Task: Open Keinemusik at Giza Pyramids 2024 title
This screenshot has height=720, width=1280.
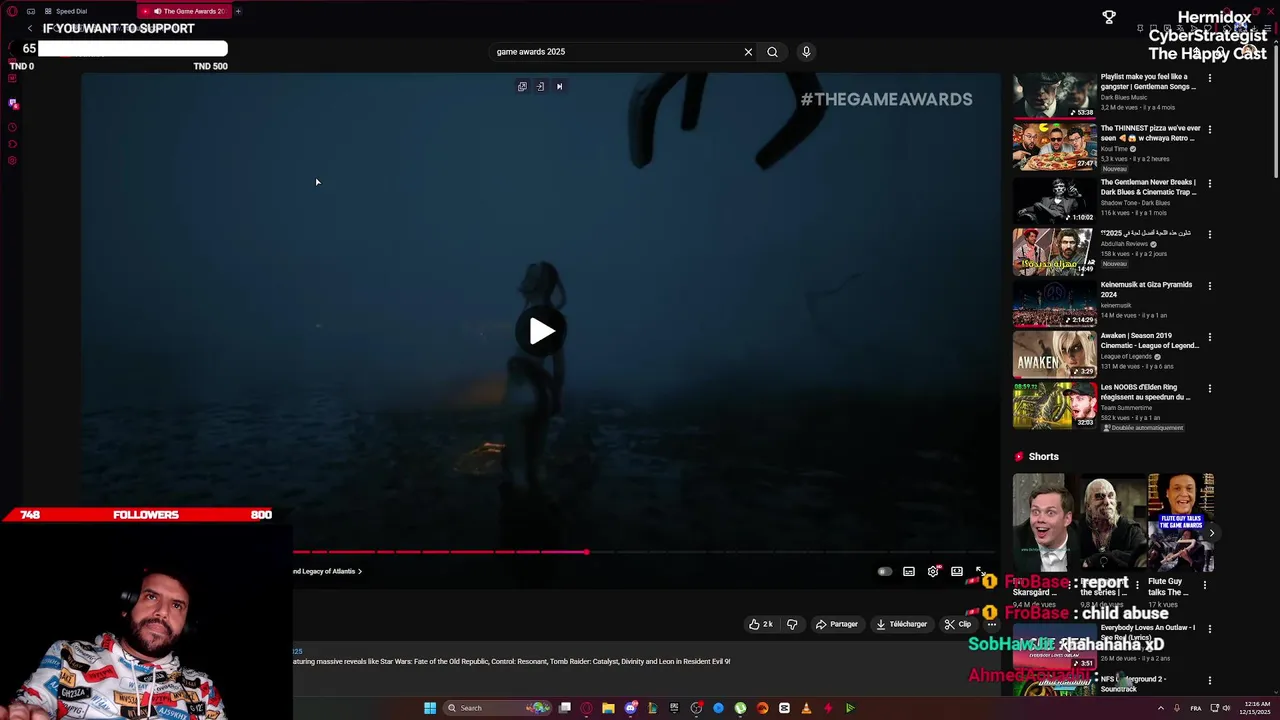Action: point(1146,289)
